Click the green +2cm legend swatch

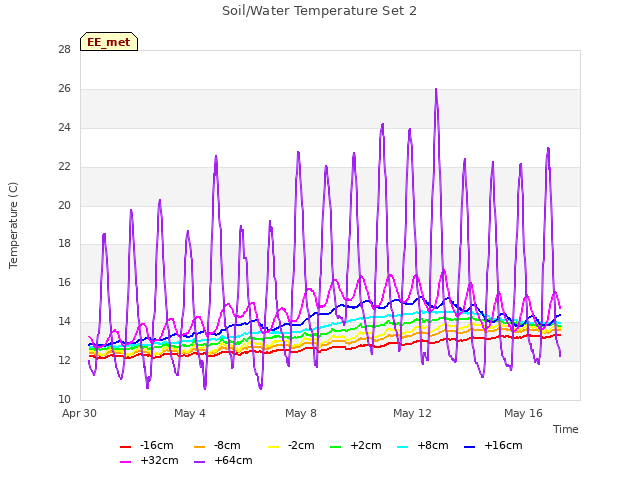[x=336, y=447]
